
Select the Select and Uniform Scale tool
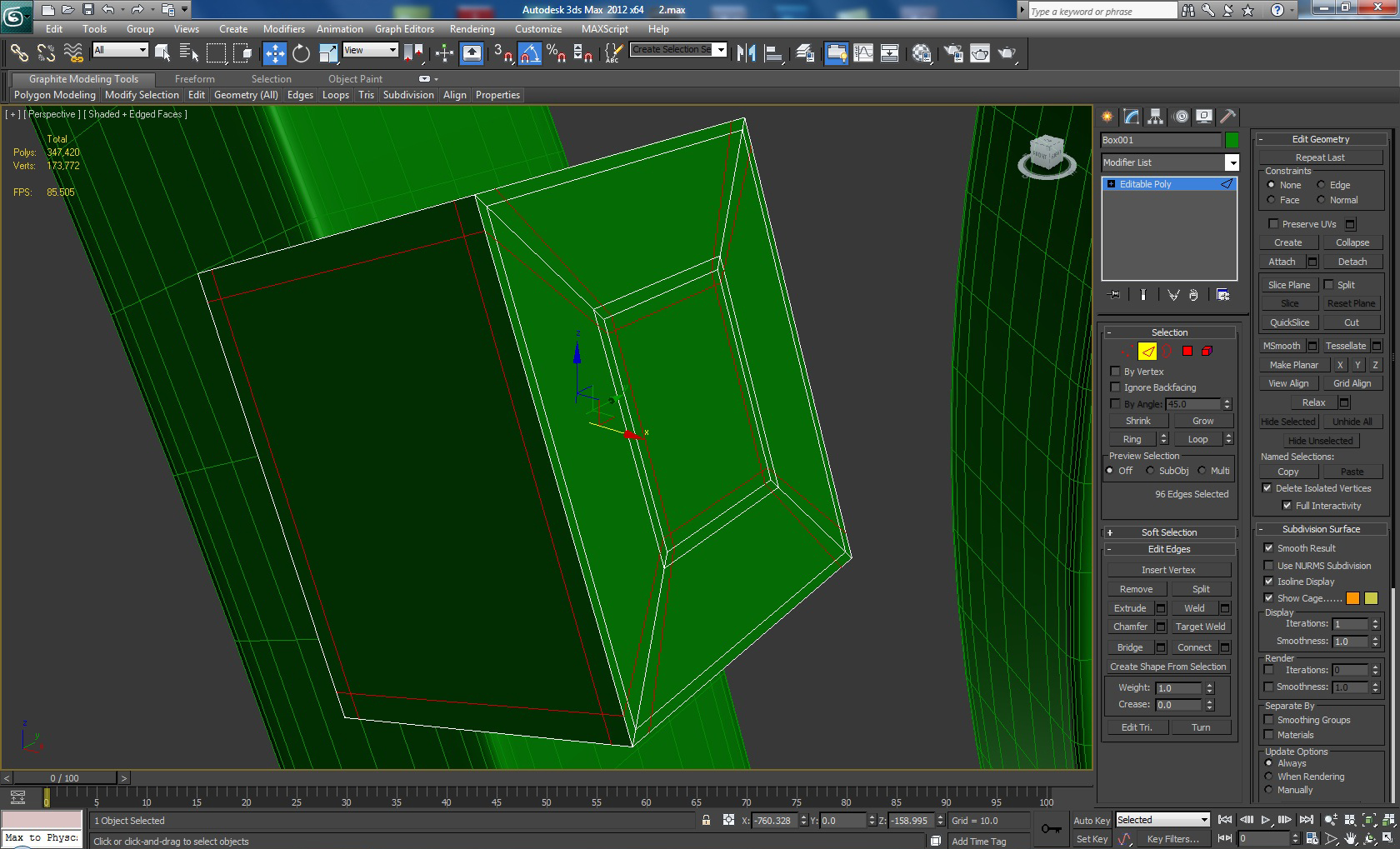tap(328, 53)
